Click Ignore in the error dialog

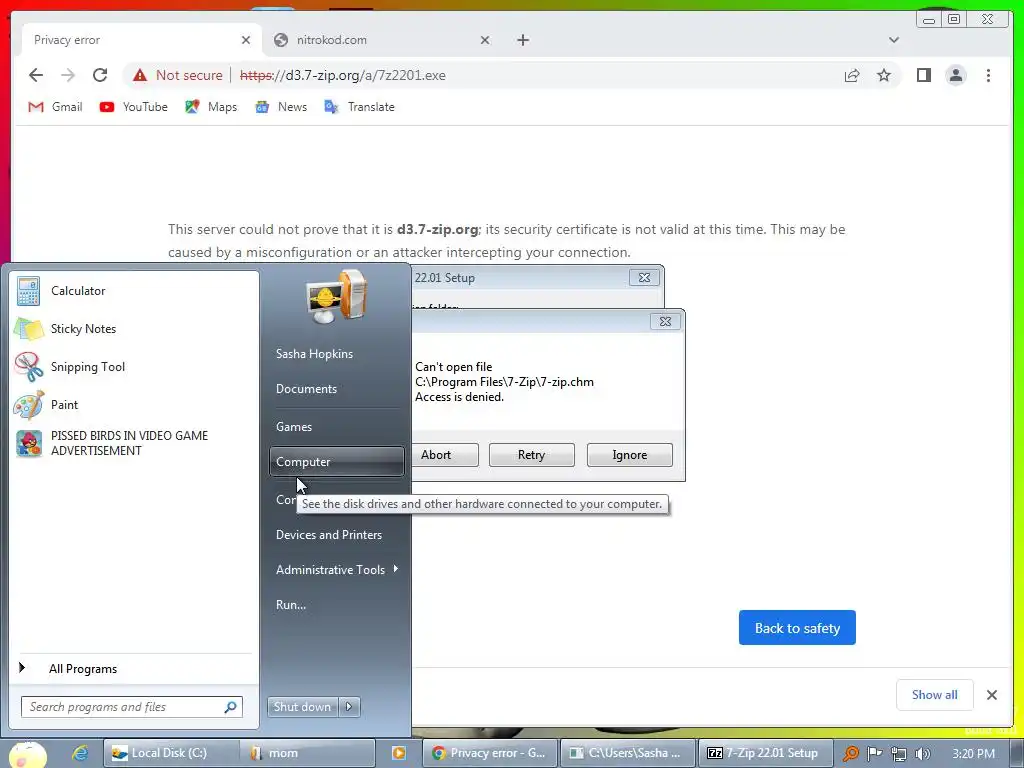click(630, 455)
